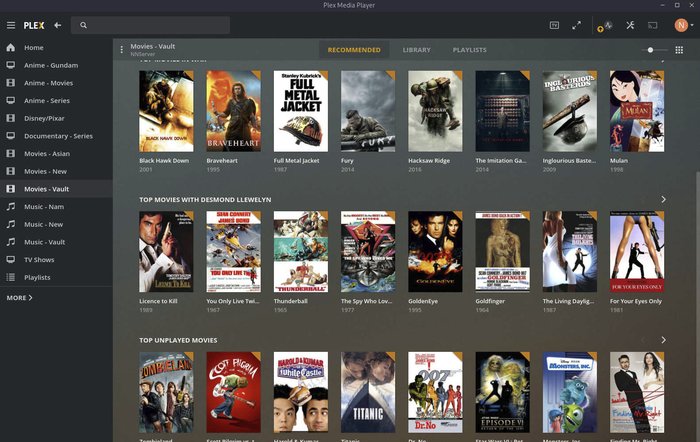Open the cast to device icon
Viewport: 700px width, 442px height.
click(x=653, y=25)
